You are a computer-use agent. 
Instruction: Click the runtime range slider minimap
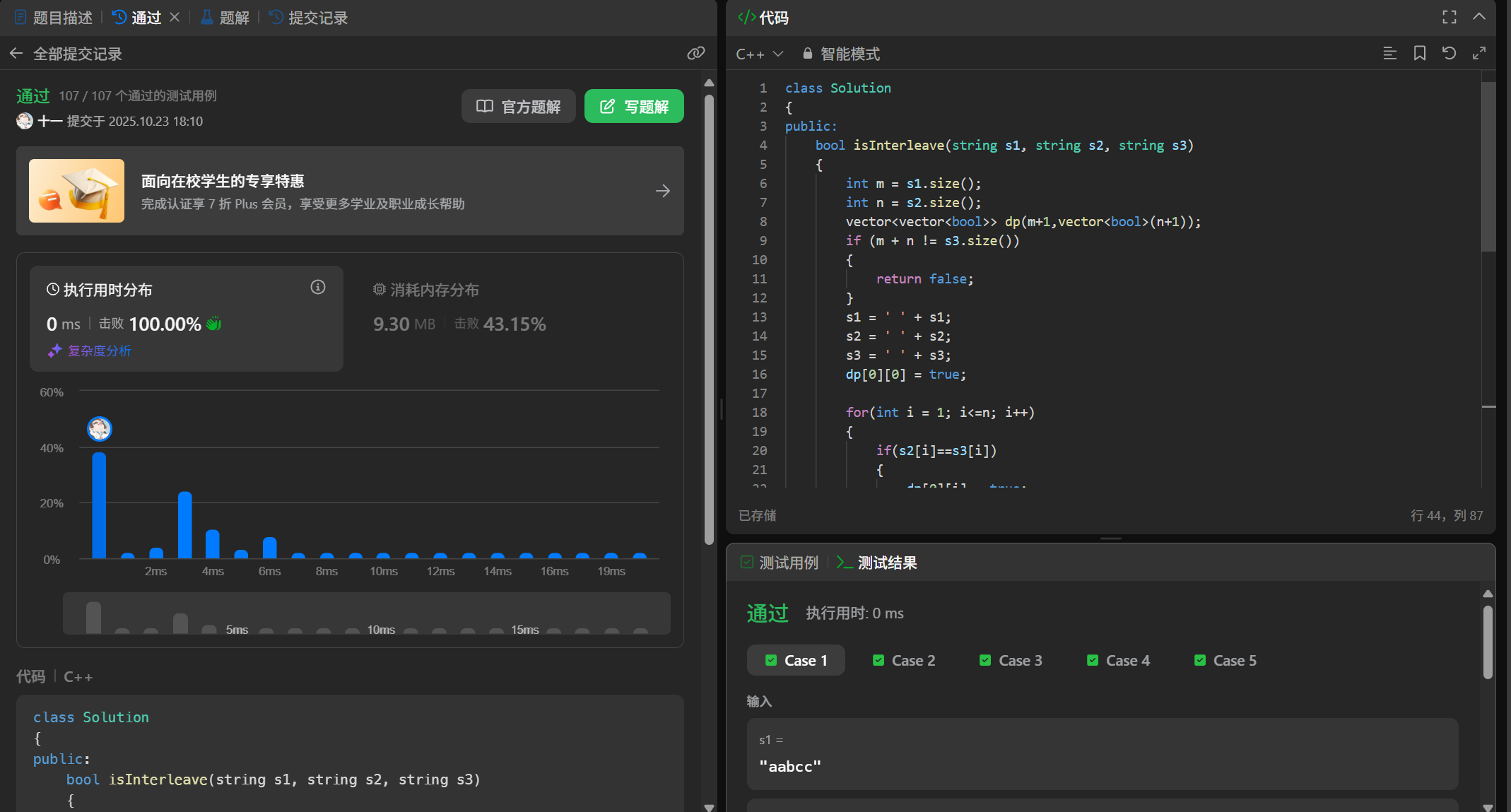point(366,613)
